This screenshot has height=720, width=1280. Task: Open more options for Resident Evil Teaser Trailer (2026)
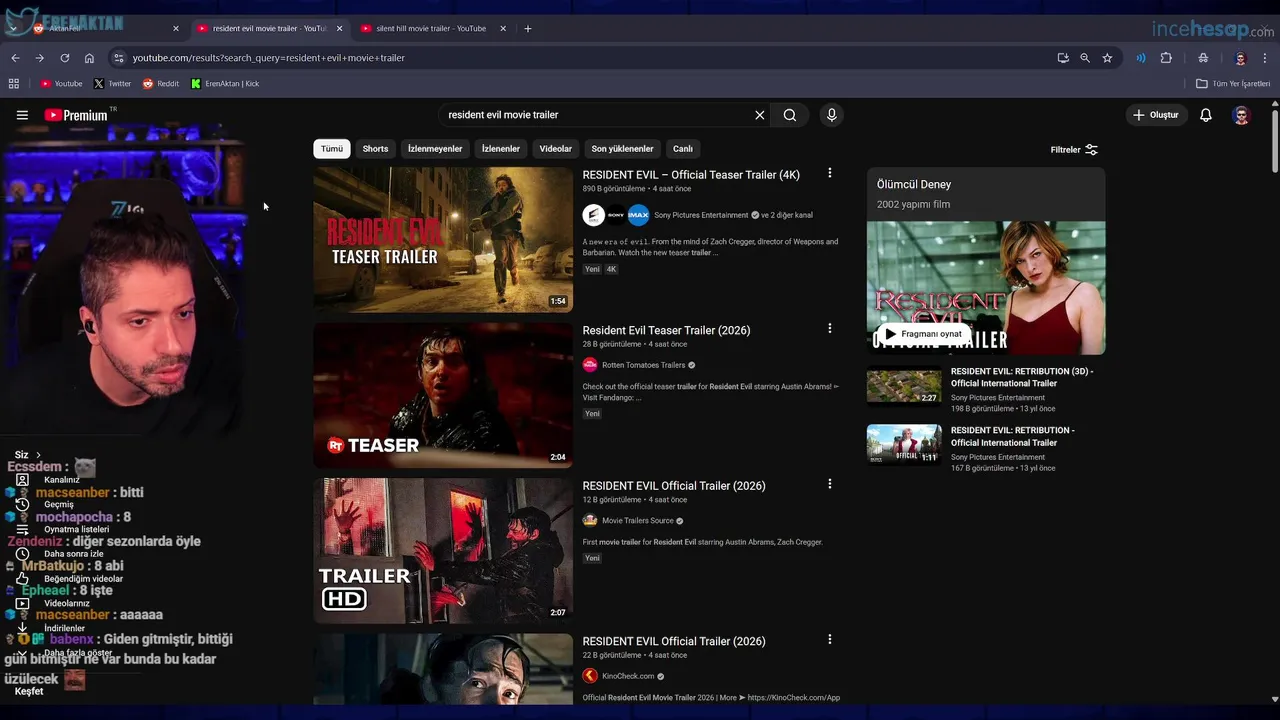click(829, 329)
